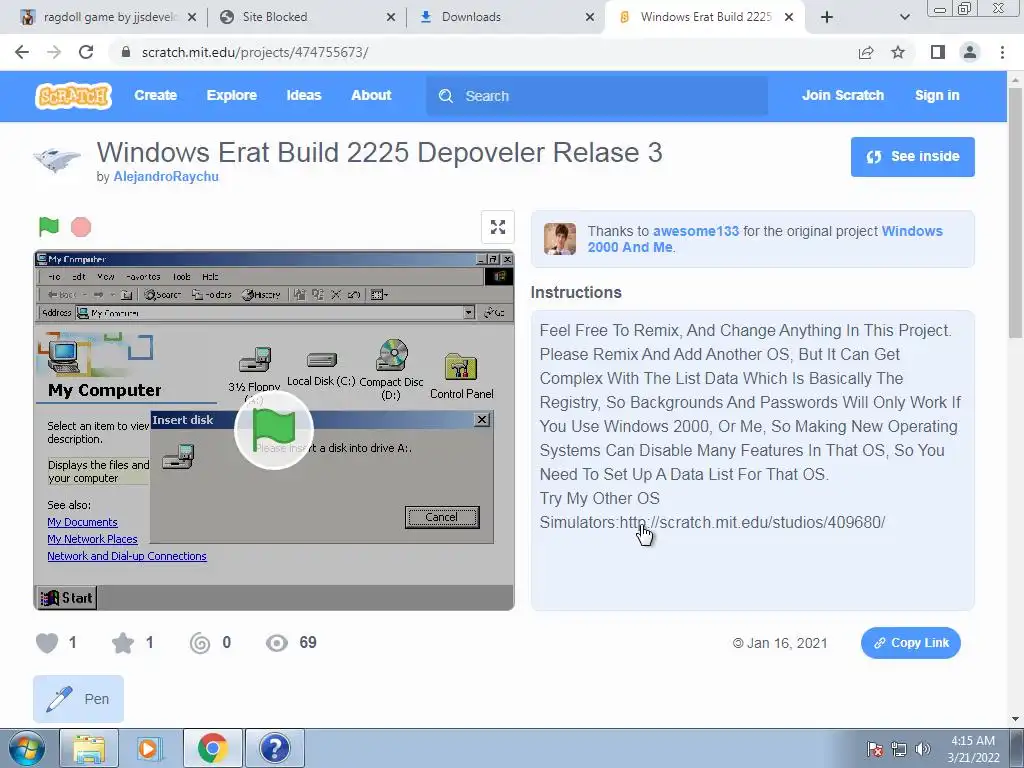Open the Explore menu item
This screenshot has height=768, width=1024.
click(232, 95)
